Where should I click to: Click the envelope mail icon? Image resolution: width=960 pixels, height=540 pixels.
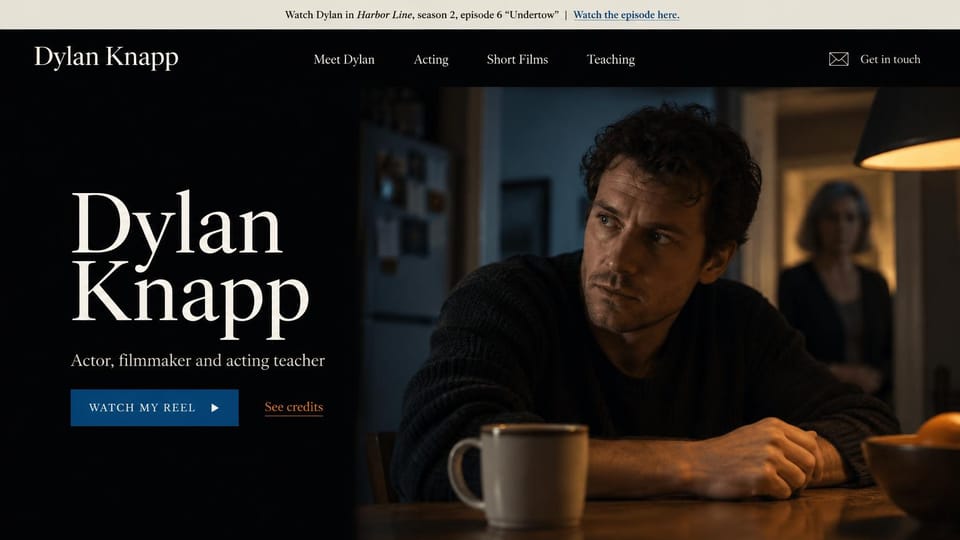(838, 59)
